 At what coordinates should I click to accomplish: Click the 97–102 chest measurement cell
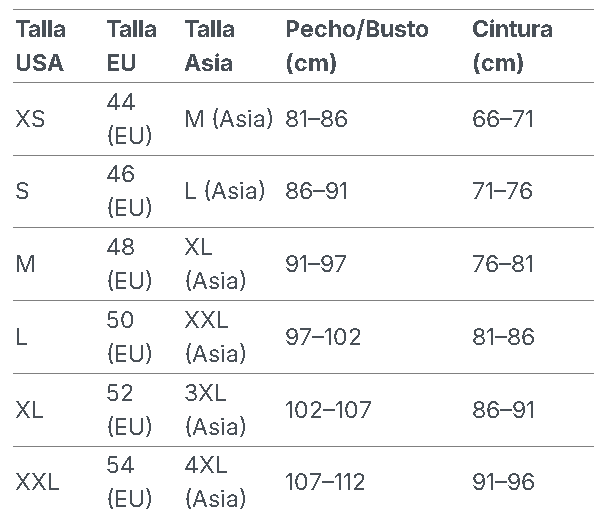[x=323, y=337]
